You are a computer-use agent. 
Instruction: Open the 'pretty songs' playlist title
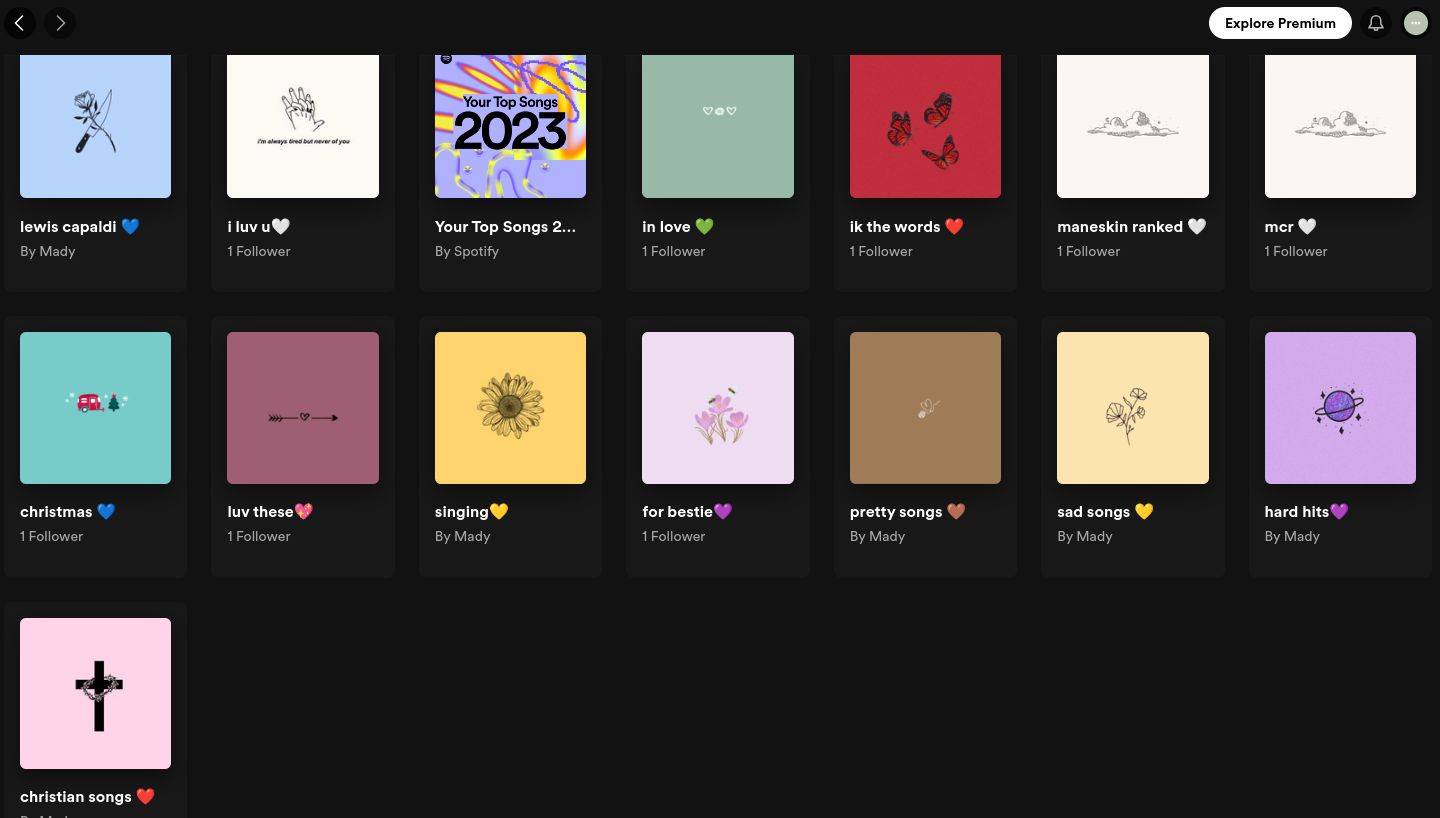(x=907, y=512)
